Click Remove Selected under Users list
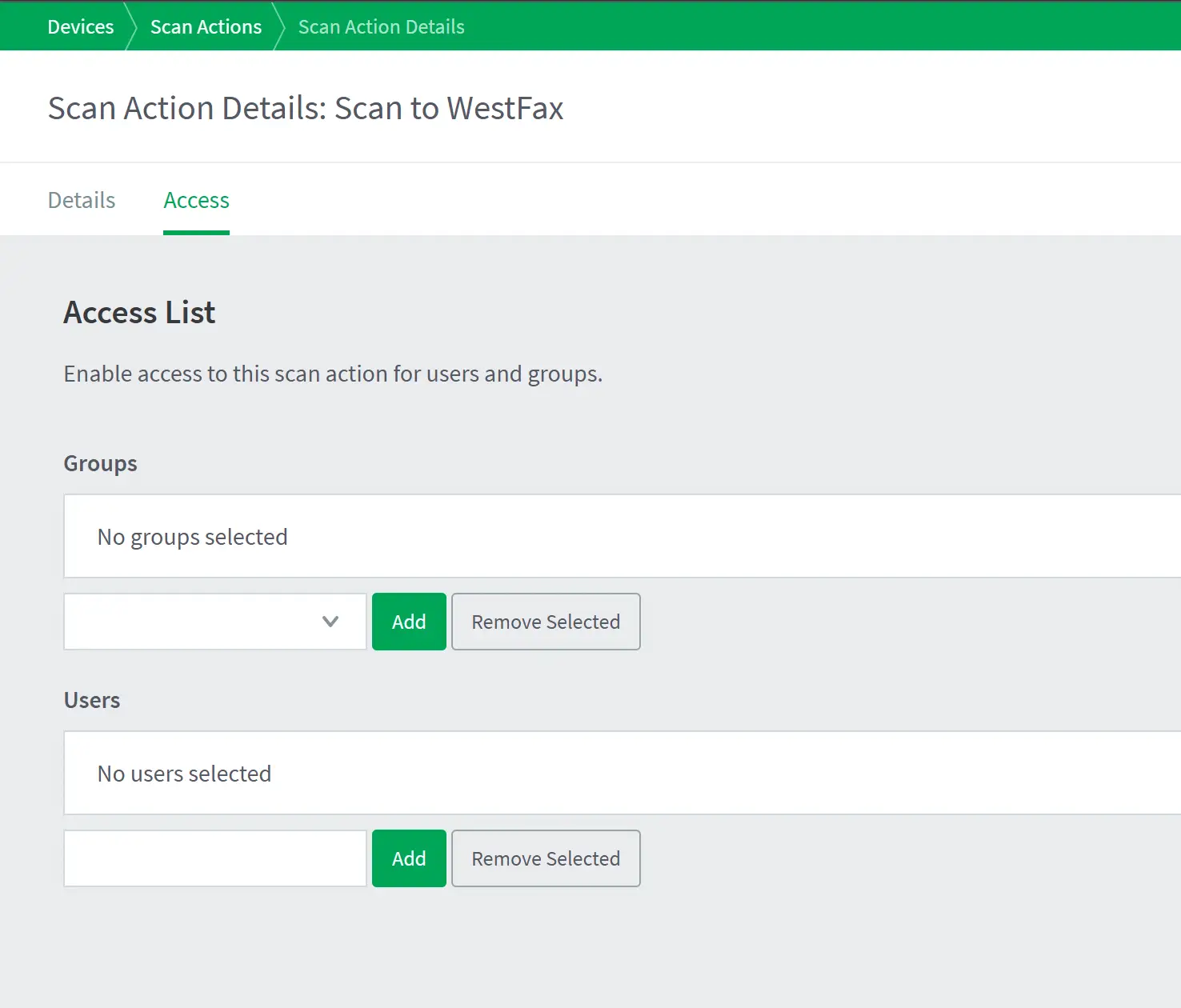The image size is (1181, 1008). pos(546,858)
